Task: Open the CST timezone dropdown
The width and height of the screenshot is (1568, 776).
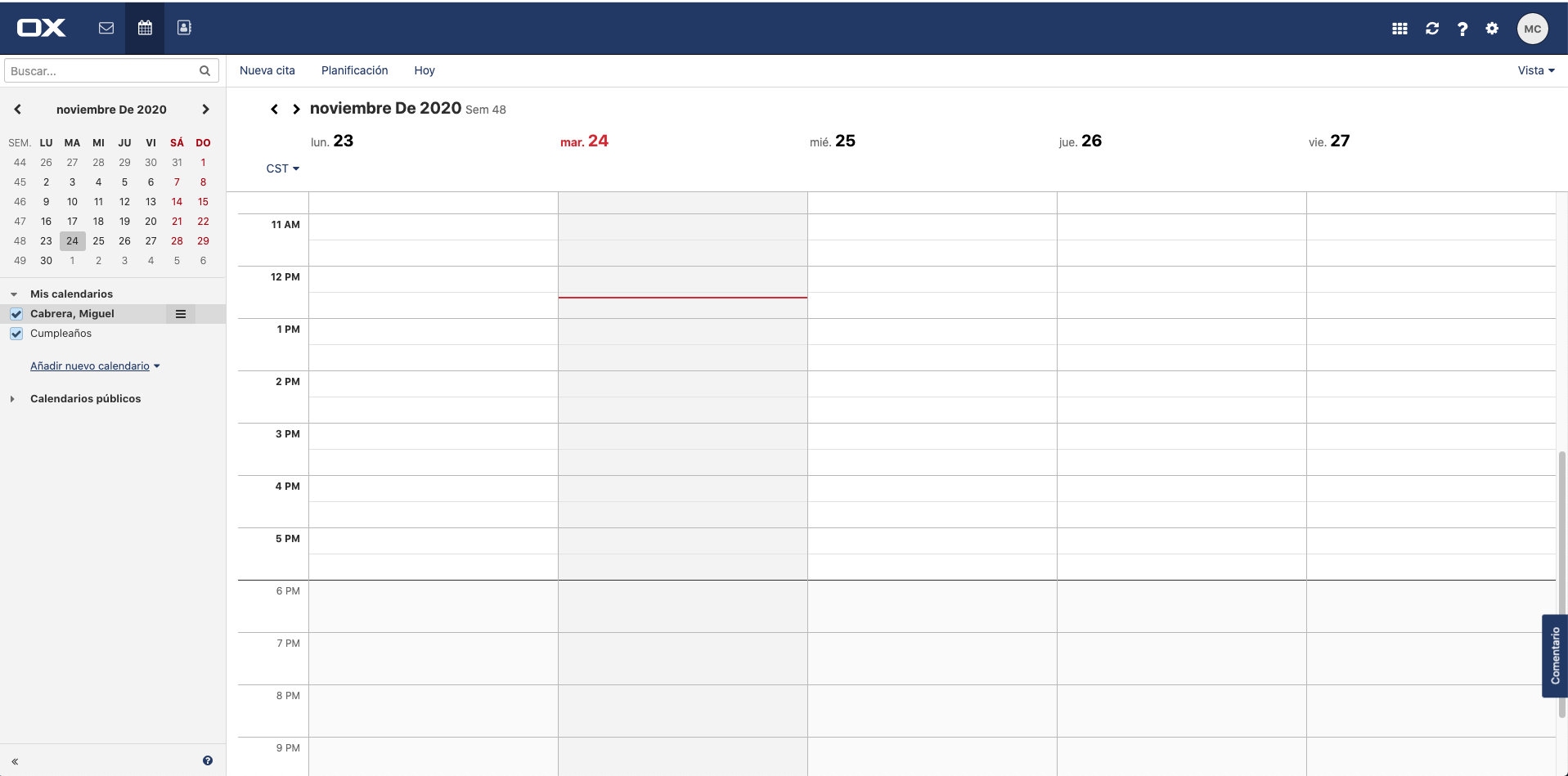Action: pos(282,168)
